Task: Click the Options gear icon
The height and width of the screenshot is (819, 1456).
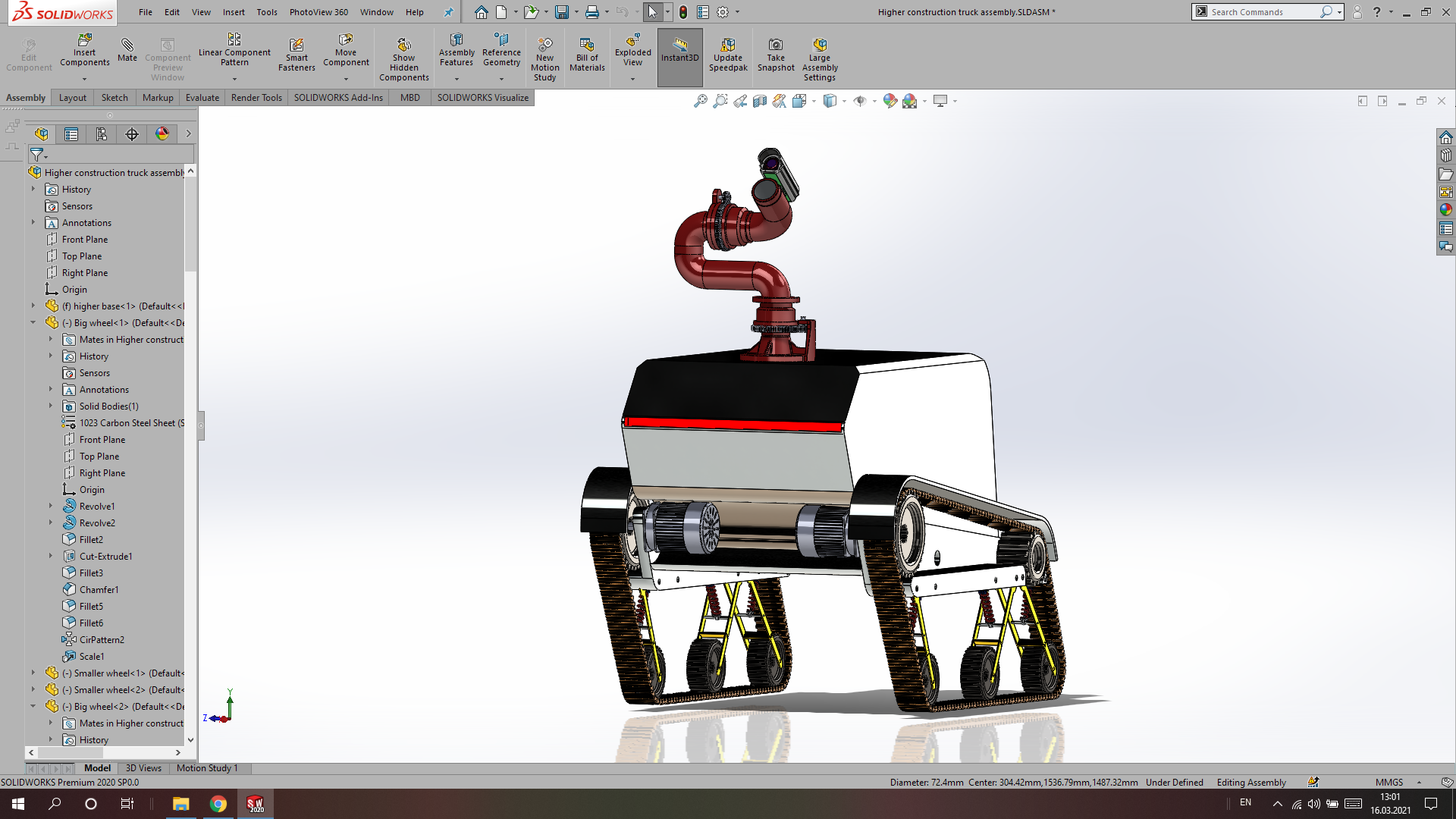Action: (x=723, y=12)
